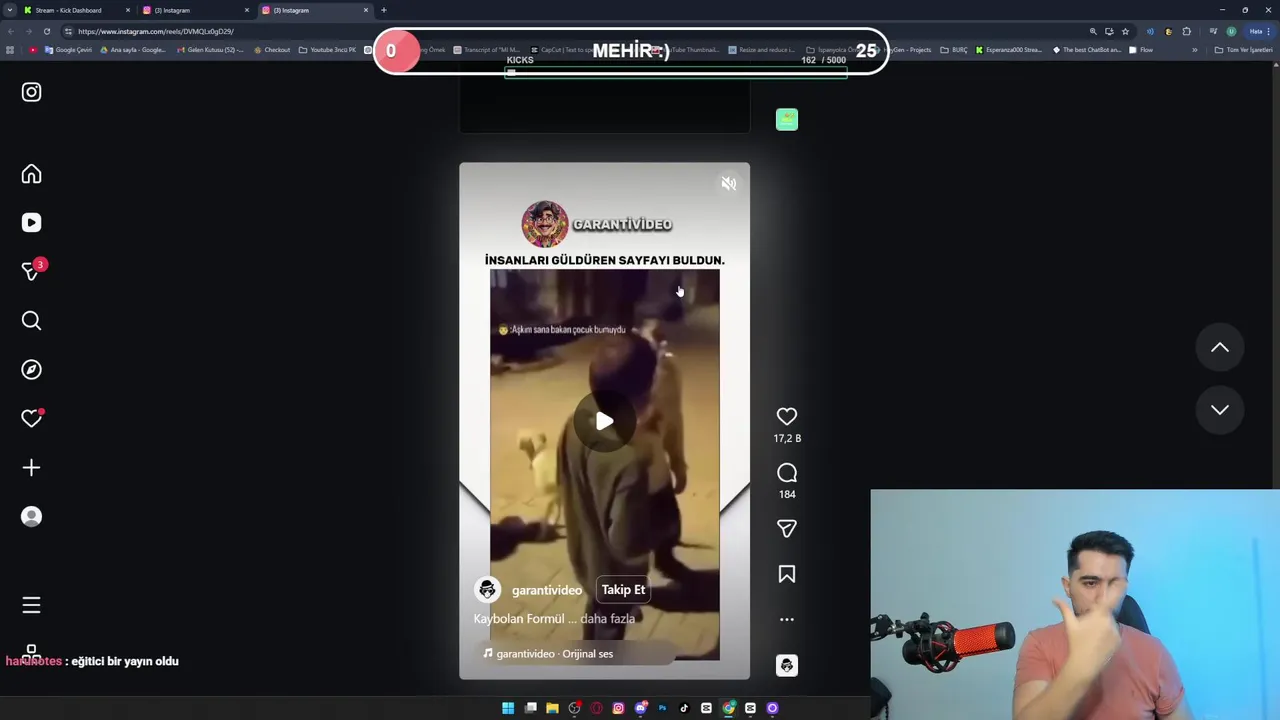Image resolution: width=1280 pixels, height=720 pixels.
Task: Open Search in the Instagram sidebar
Action: point(31,320)
